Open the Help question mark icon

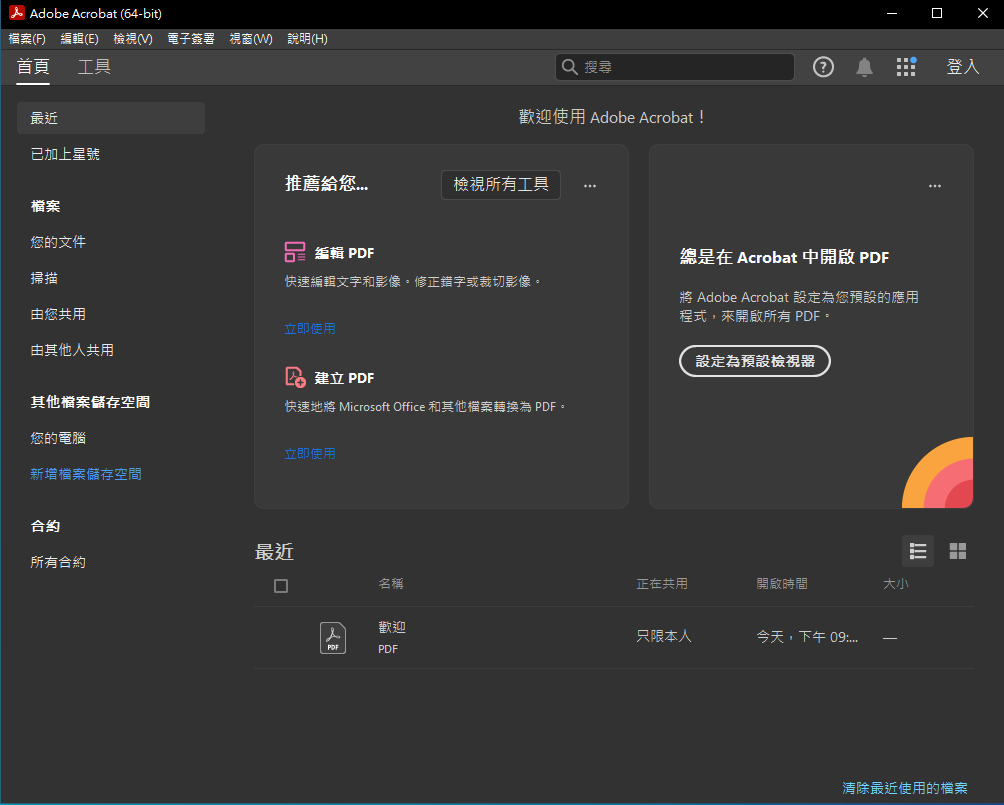tap(823, 67)
